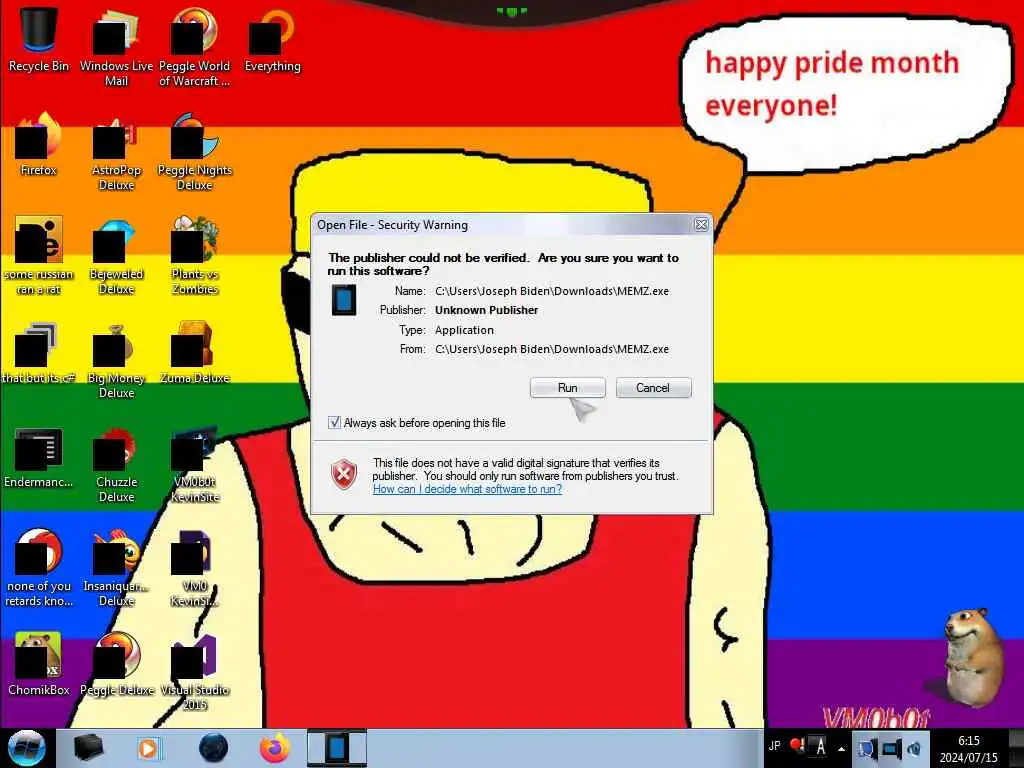Select Big Money Deluxe desktop icon

(x=116, y=359)
